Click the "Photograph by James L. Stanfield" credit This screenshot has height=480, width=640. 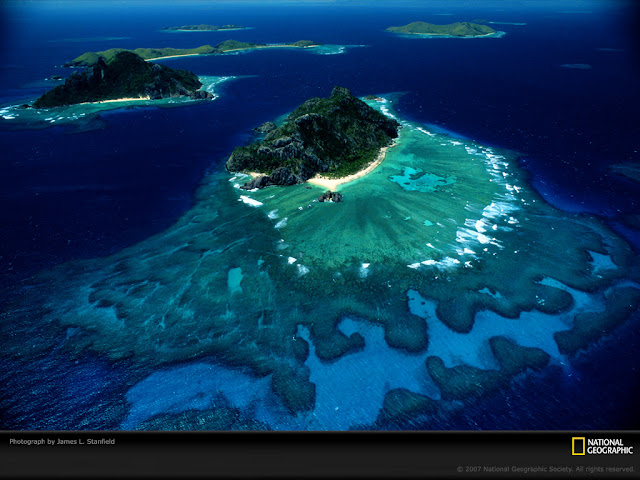click(62, 442)
